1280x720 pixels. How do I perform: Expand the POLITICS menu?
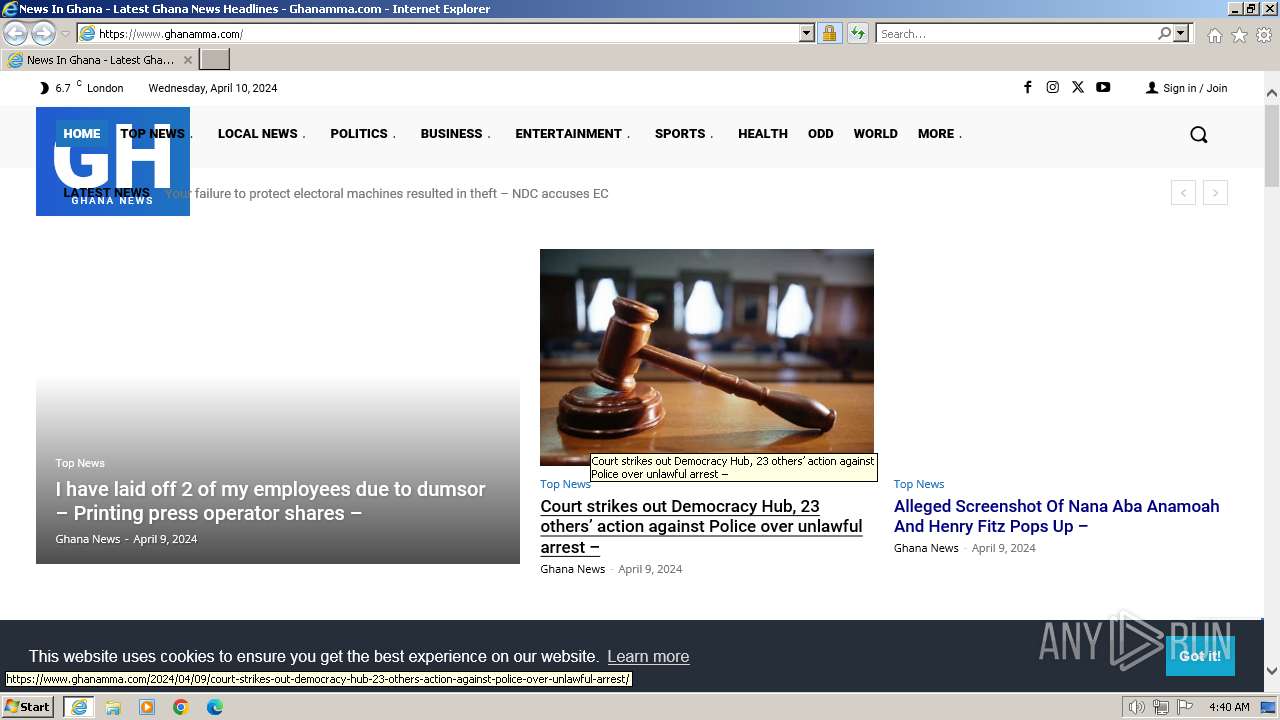[x=363, y=134]
